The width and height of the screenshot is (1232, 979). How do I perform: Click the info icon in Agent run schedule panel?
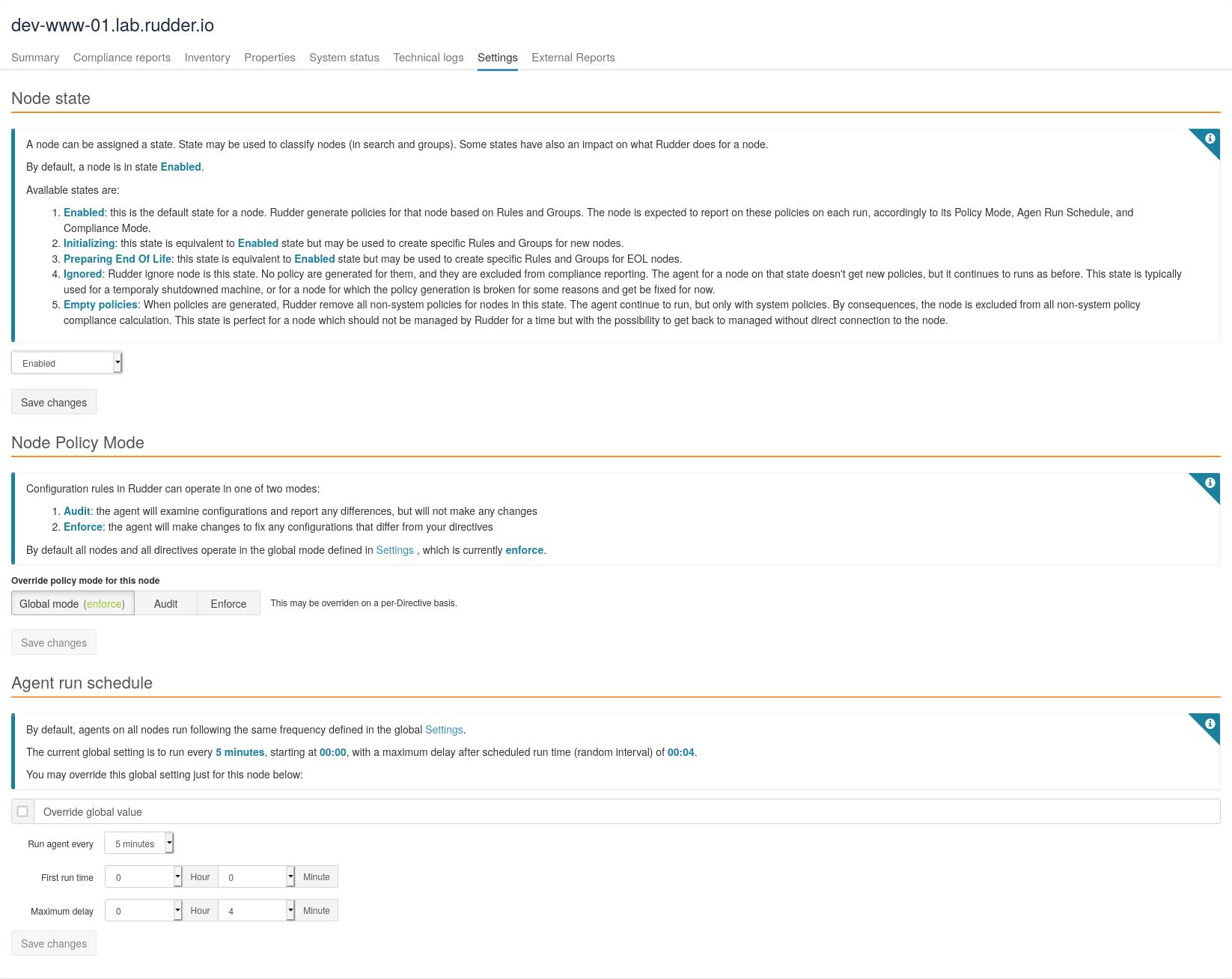(x=1210, y=724)
